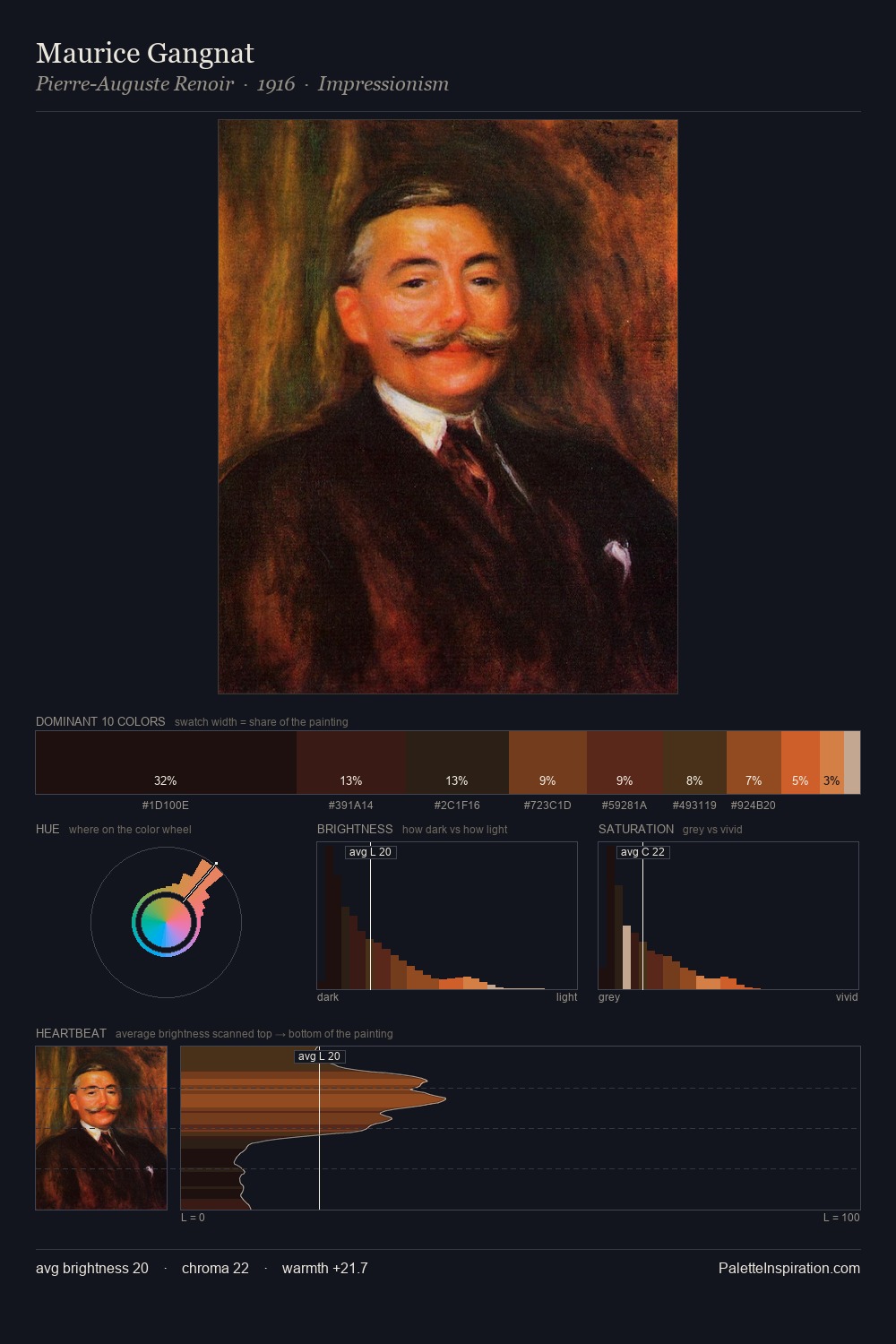Image resolution: width=896 pixels, height=1344 pixels.
Task: Click 'Pierre-Auguste Renoir' artist name
Action: (x=134, y=84)
